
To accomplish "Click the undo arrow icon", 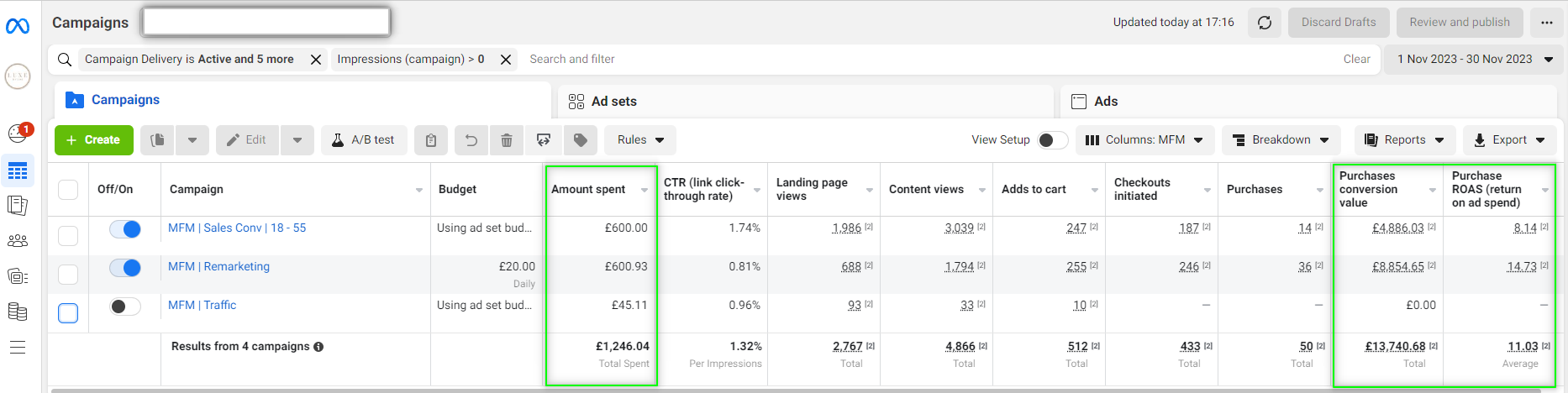I will pyautogui.click(x=471, y=140).
